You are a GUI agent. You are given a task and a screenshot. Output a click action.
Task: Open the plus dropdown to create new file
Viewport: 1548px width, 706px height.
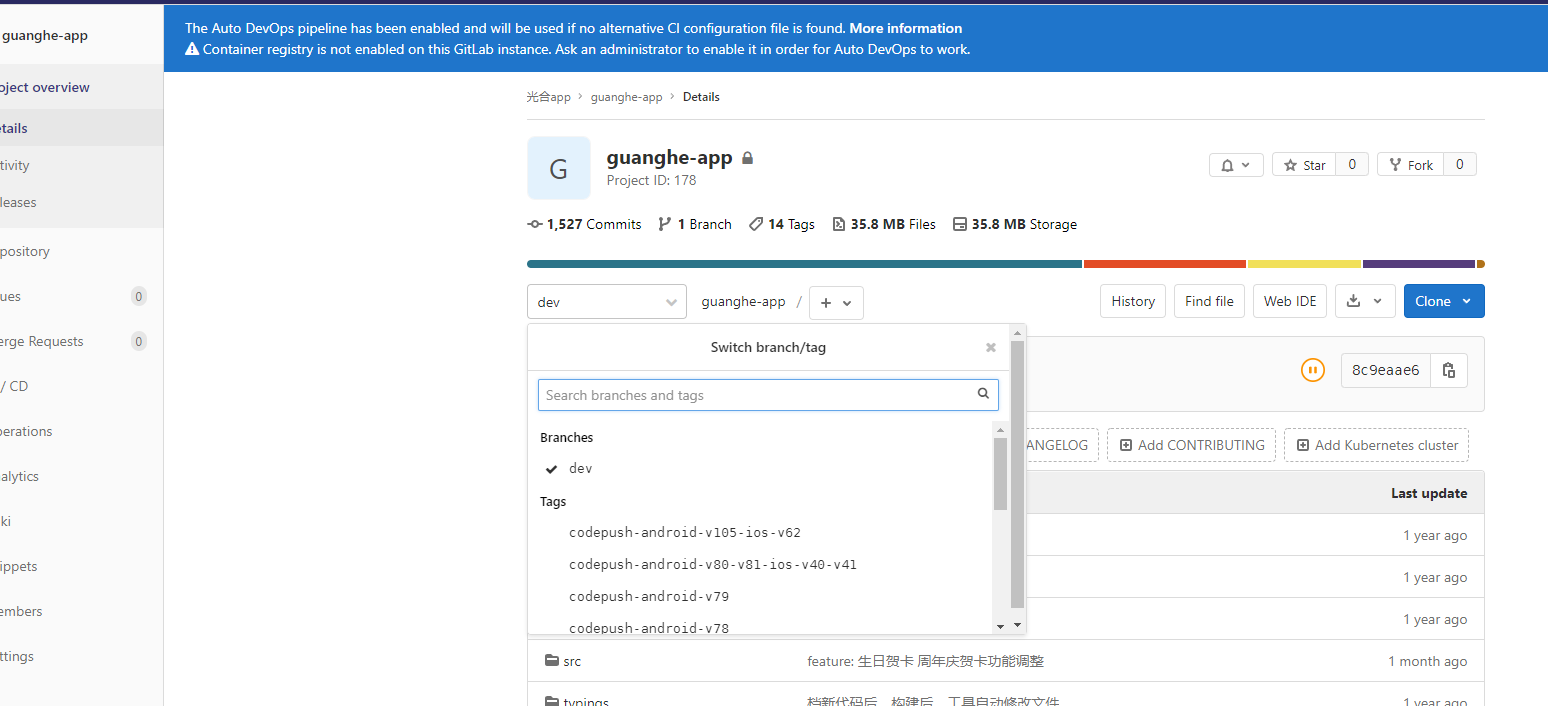pyautogui.click(x=836, y=302)
